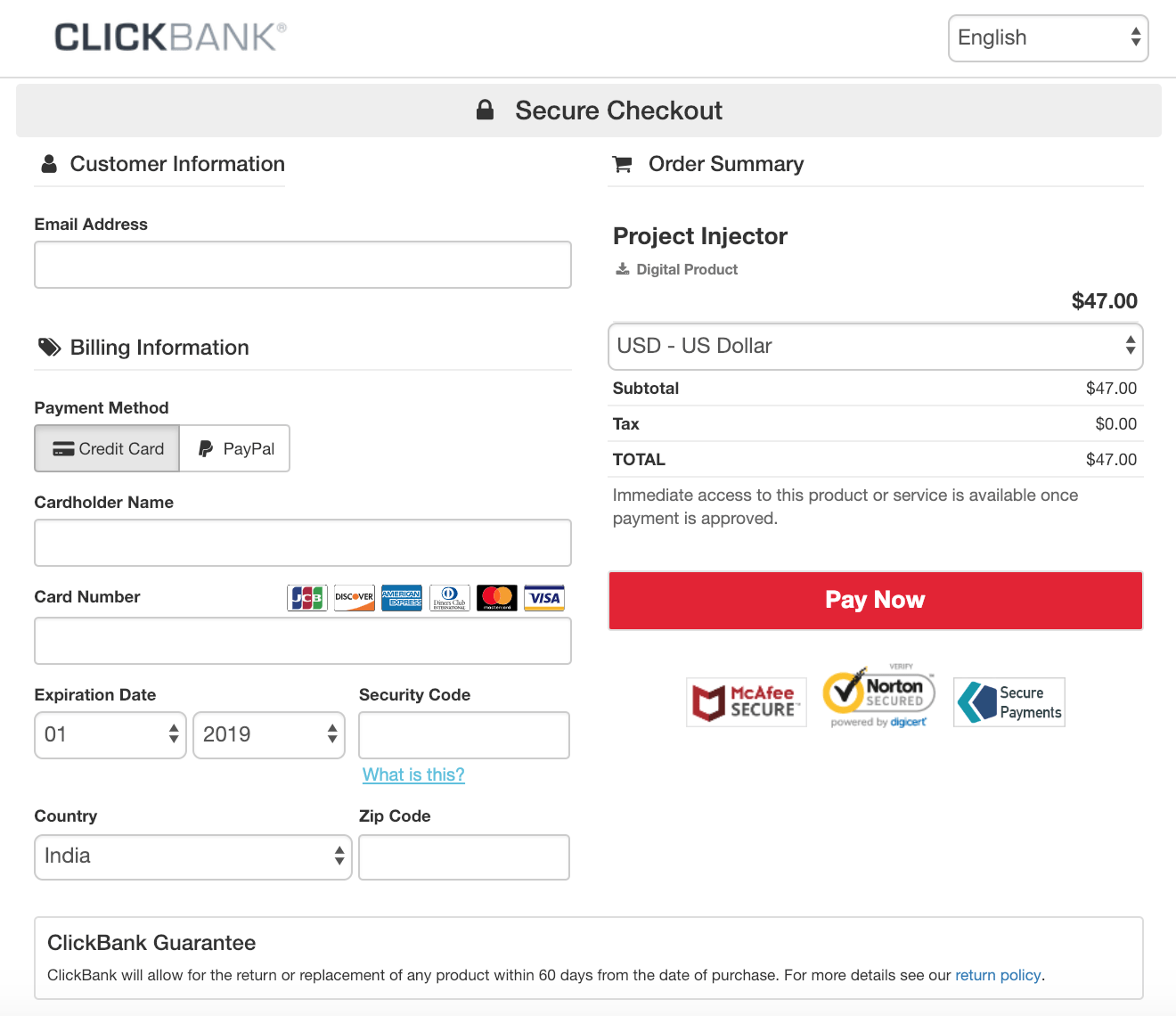Select Credit Card payment method

click(x=107, y=448)
